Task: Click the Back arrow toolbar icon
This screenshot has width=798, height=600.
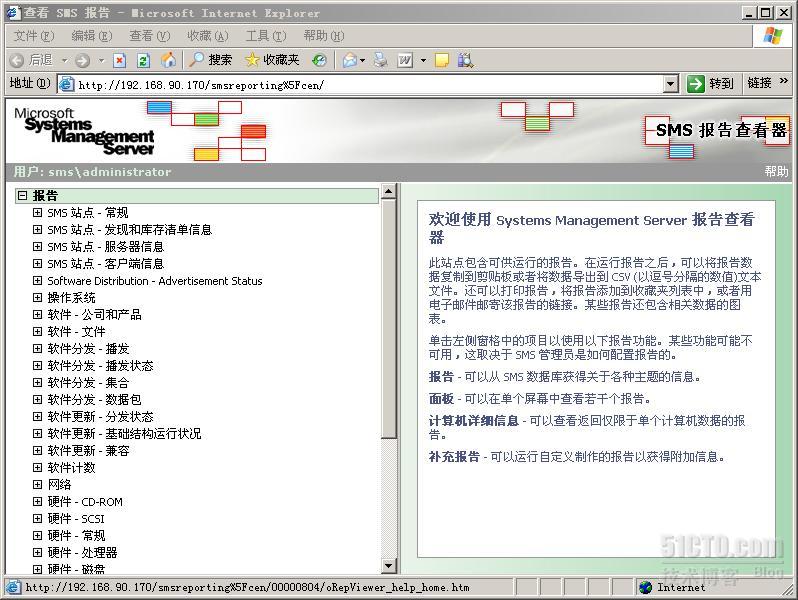Action: click(x=17, y=61)
